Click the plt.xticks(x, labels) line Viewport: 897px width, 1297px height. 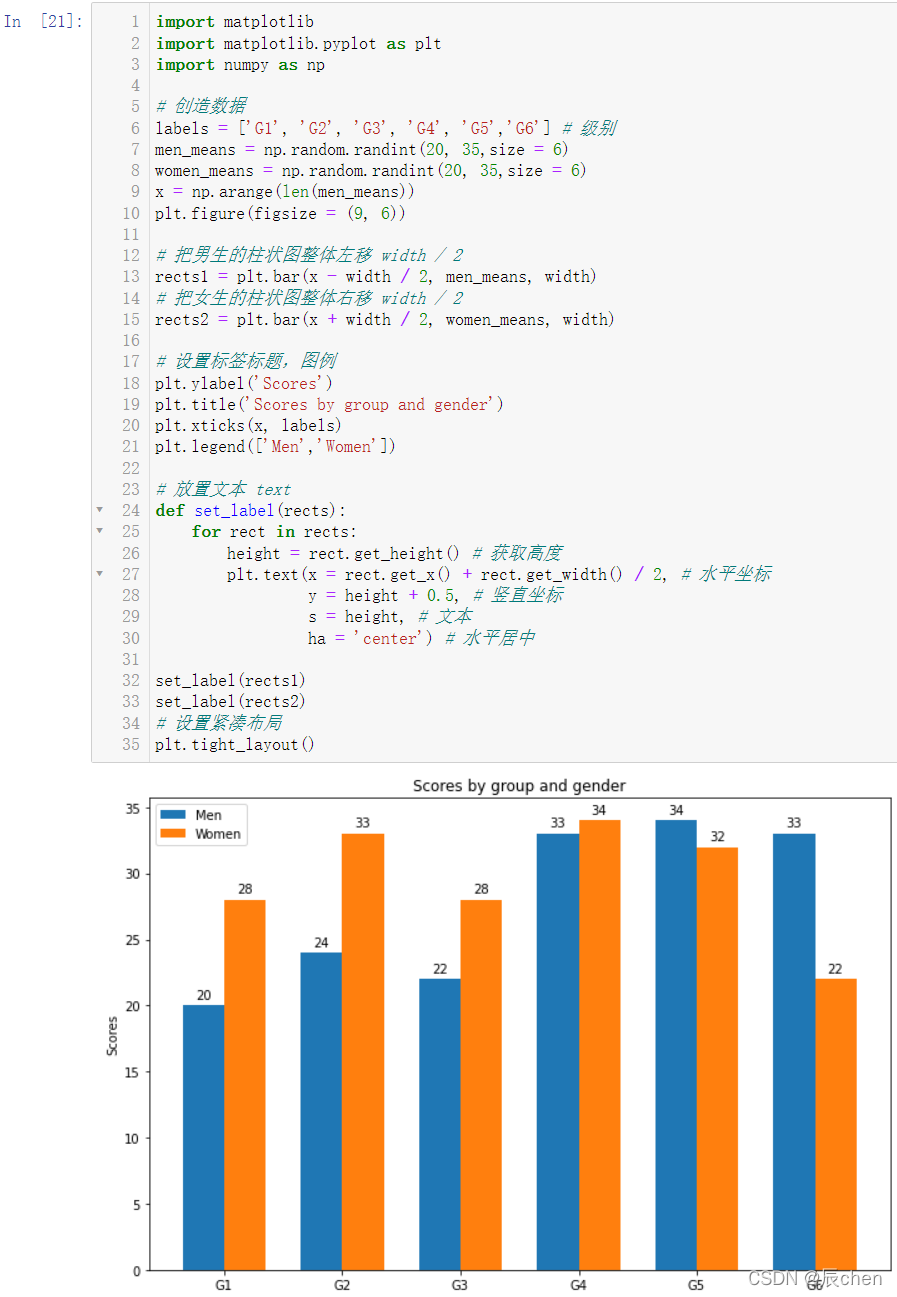(x=249, y=426)
